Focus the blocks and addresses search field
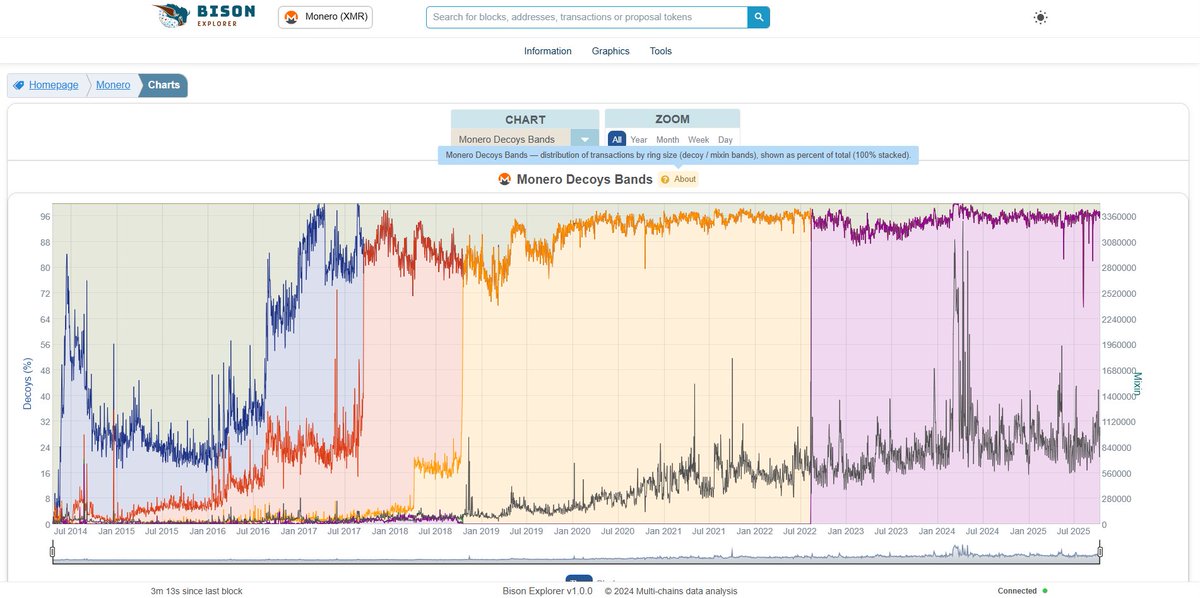The image size is (1200, 598). 587,17
